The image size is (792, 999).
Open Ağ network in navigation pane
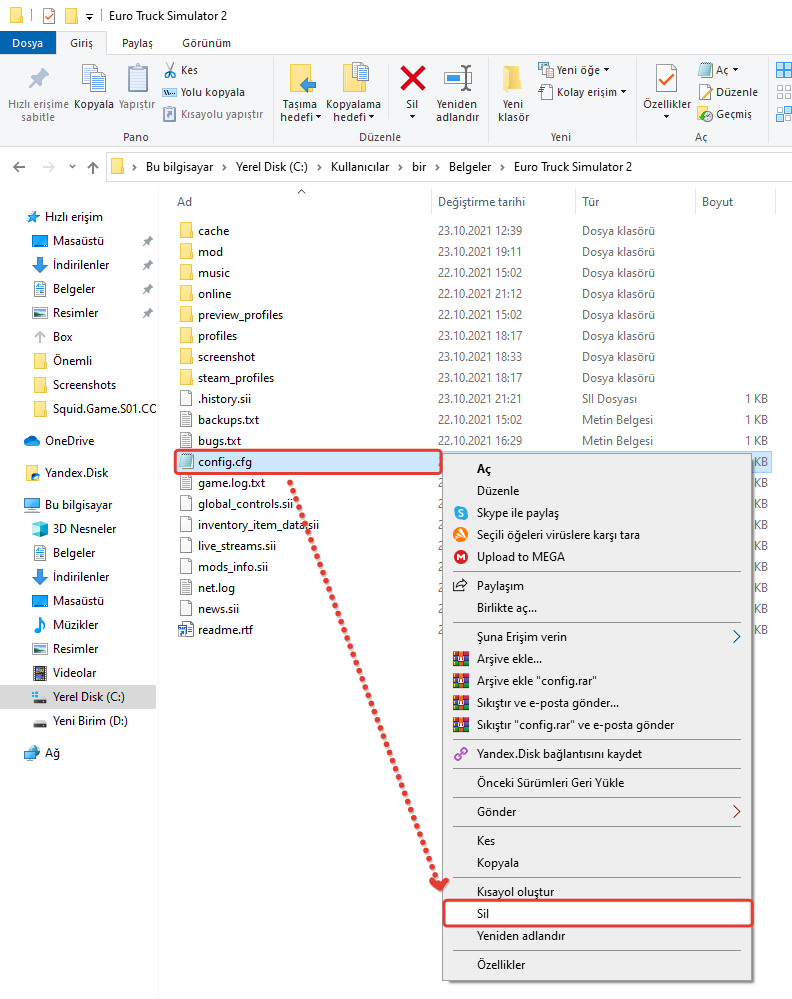coord(52,753)
